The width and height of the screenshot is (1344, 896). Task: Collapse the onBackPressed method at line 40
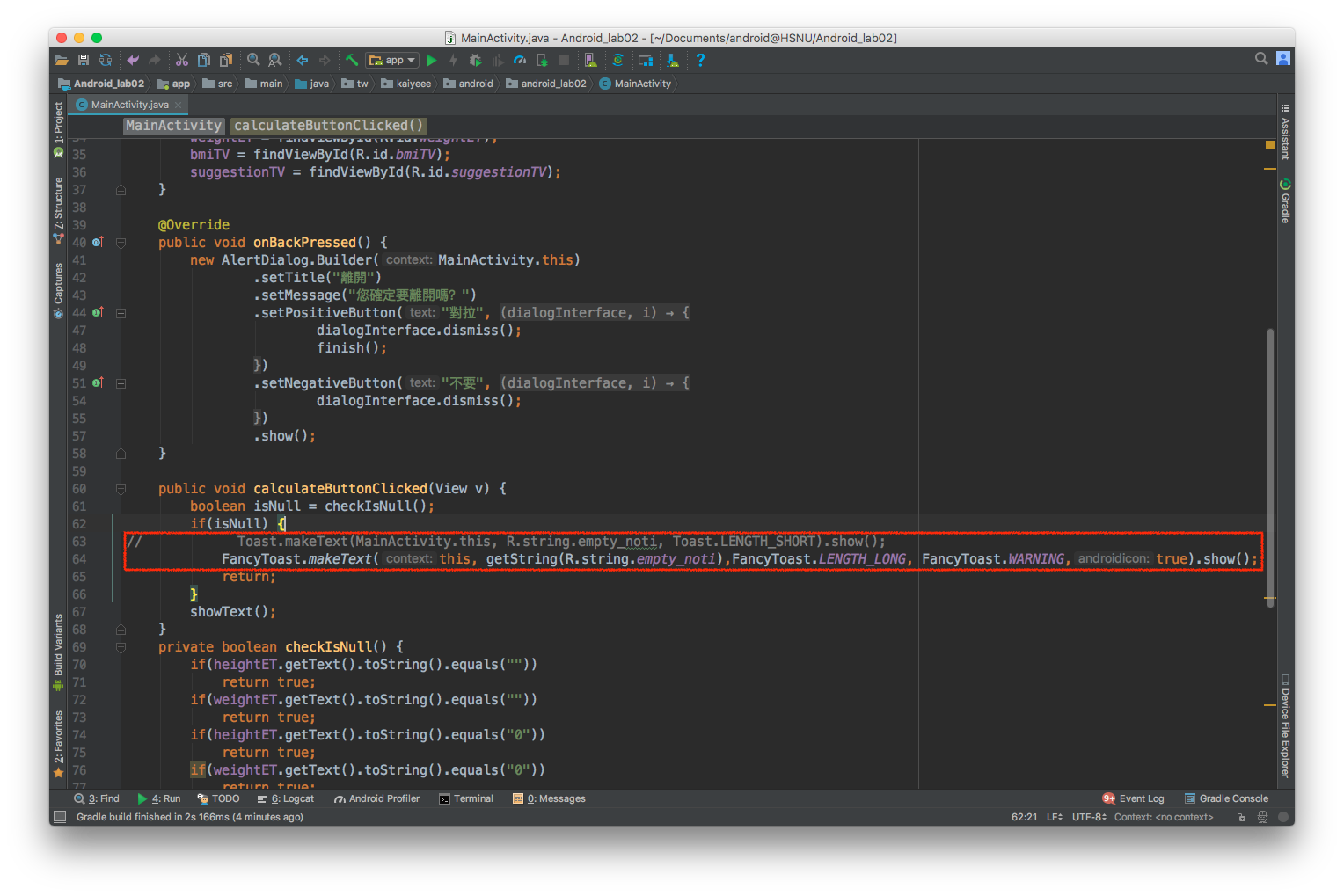121,243
